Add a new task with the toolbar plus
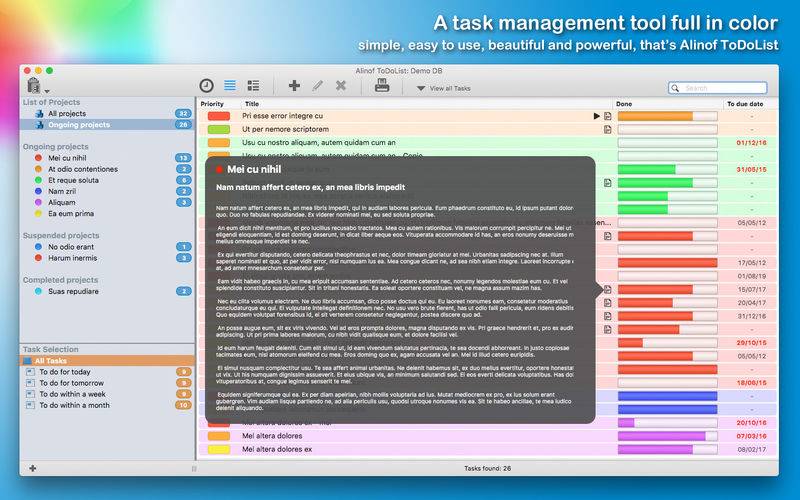800x500 pixels. [x=294, y=86]
